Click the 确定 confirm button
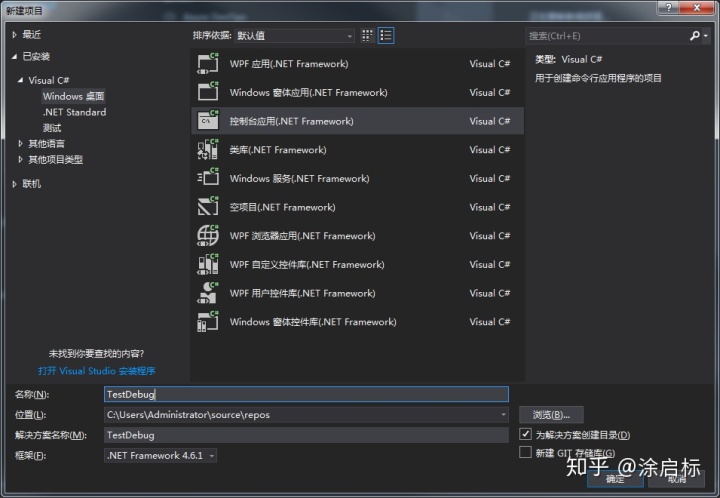Screen dimensions: 720x498 (615, 479)
